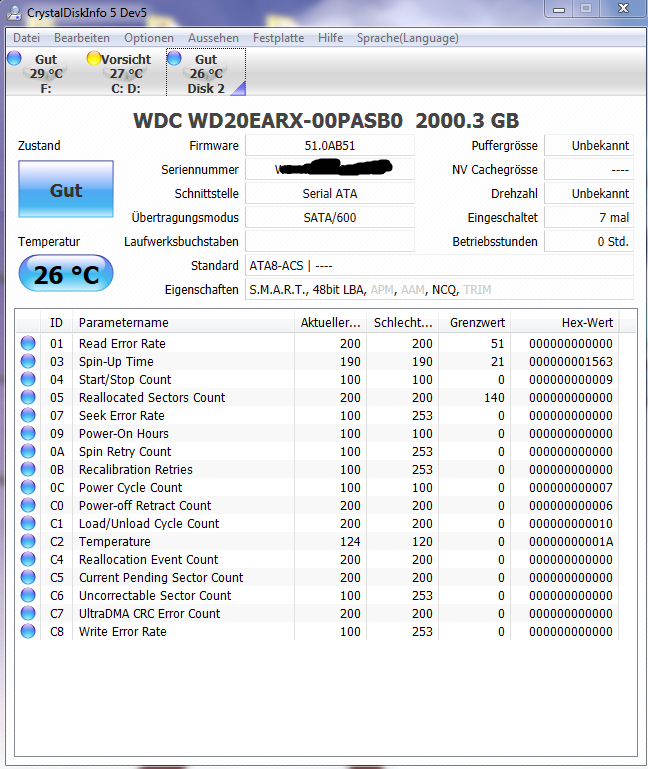The image size is (648, 769).
Task: Open the Hilfe menu
Action: 330,38
